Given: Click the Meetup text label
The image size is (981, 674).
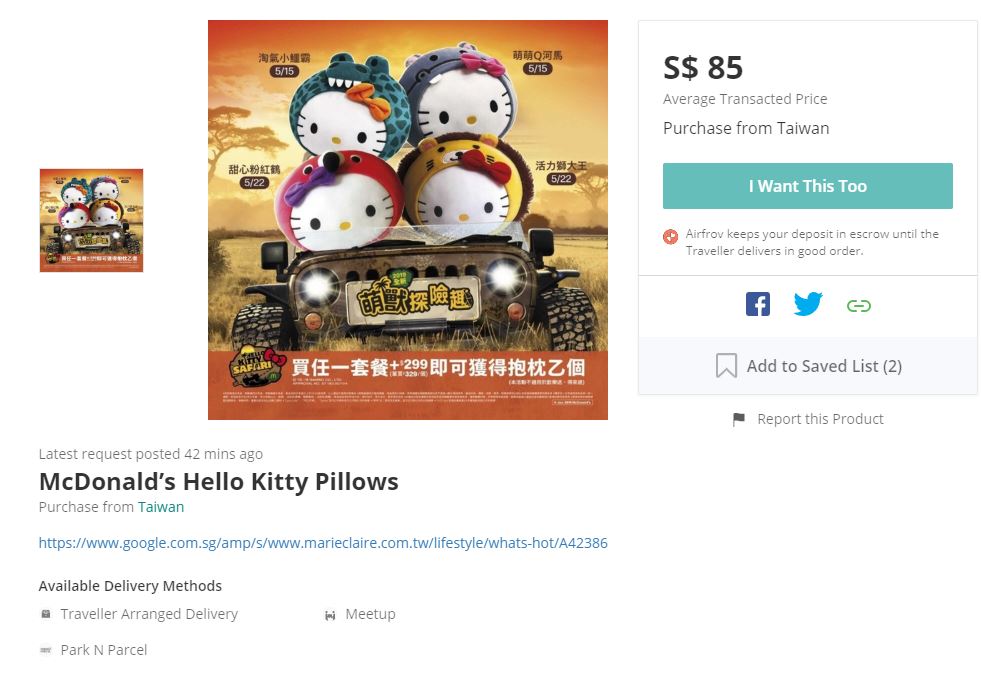Looking at the screenshot, I should (x=370, y=614).
